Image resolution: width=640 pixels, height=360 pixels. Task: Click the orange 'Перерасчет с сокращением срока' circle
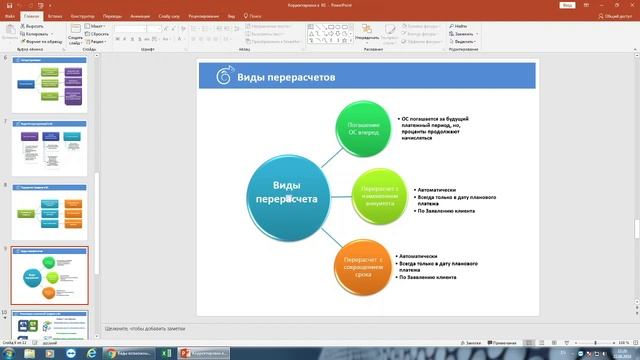[363, 267]
